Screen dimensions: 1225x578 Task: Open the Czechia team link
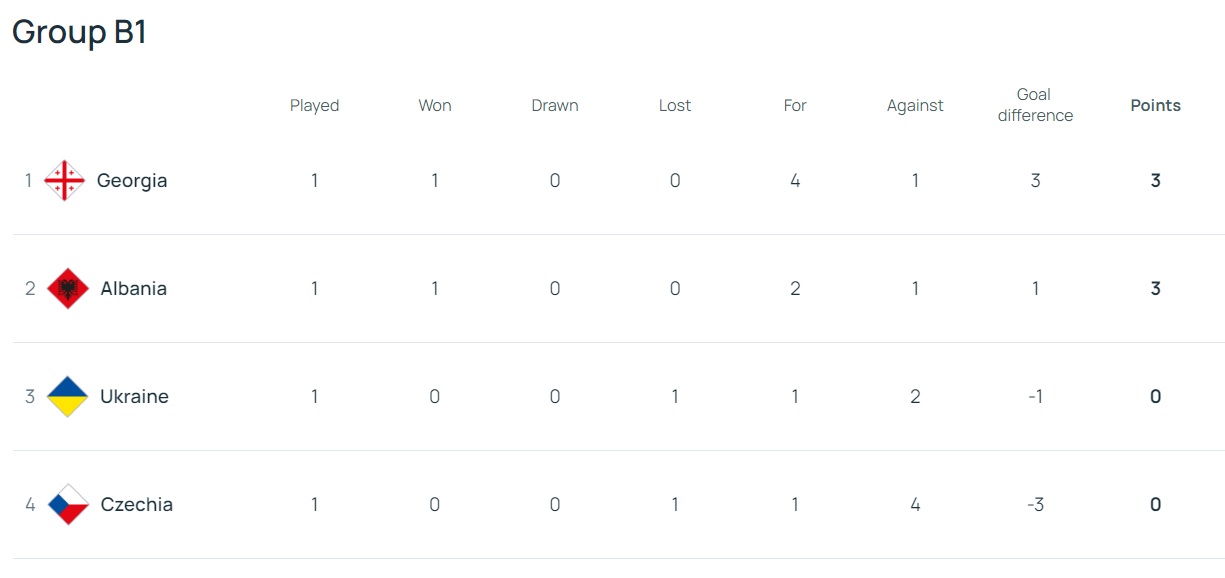(x=137, y=505)
